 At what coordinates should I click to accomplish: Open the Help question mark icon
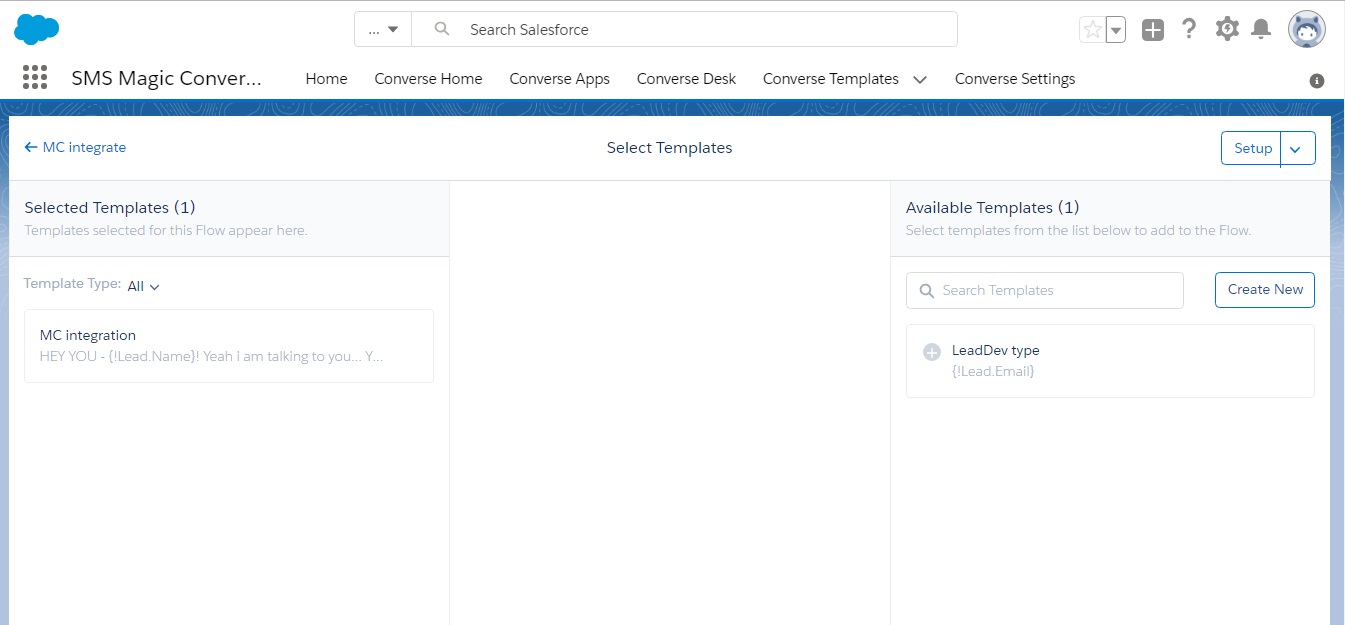(1189, 29)
